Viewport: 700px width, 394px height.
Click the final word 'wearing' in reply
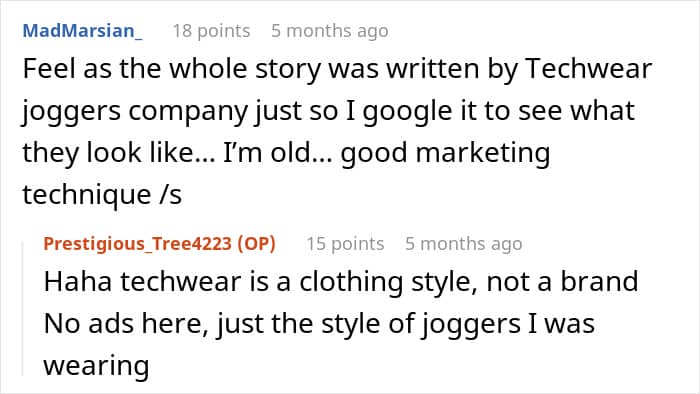pos(96,366)
